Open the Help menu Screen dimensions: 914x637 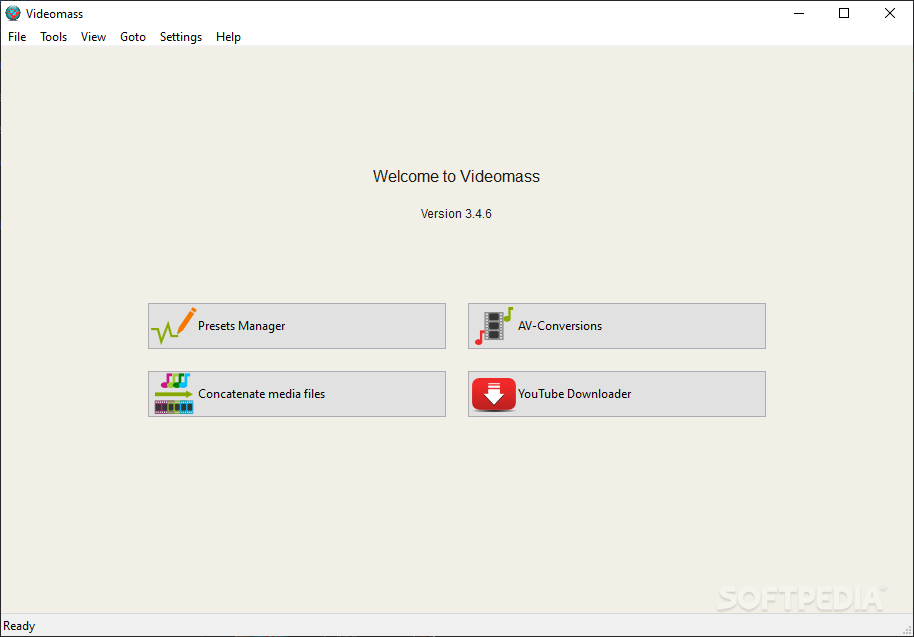coord(228,37)
